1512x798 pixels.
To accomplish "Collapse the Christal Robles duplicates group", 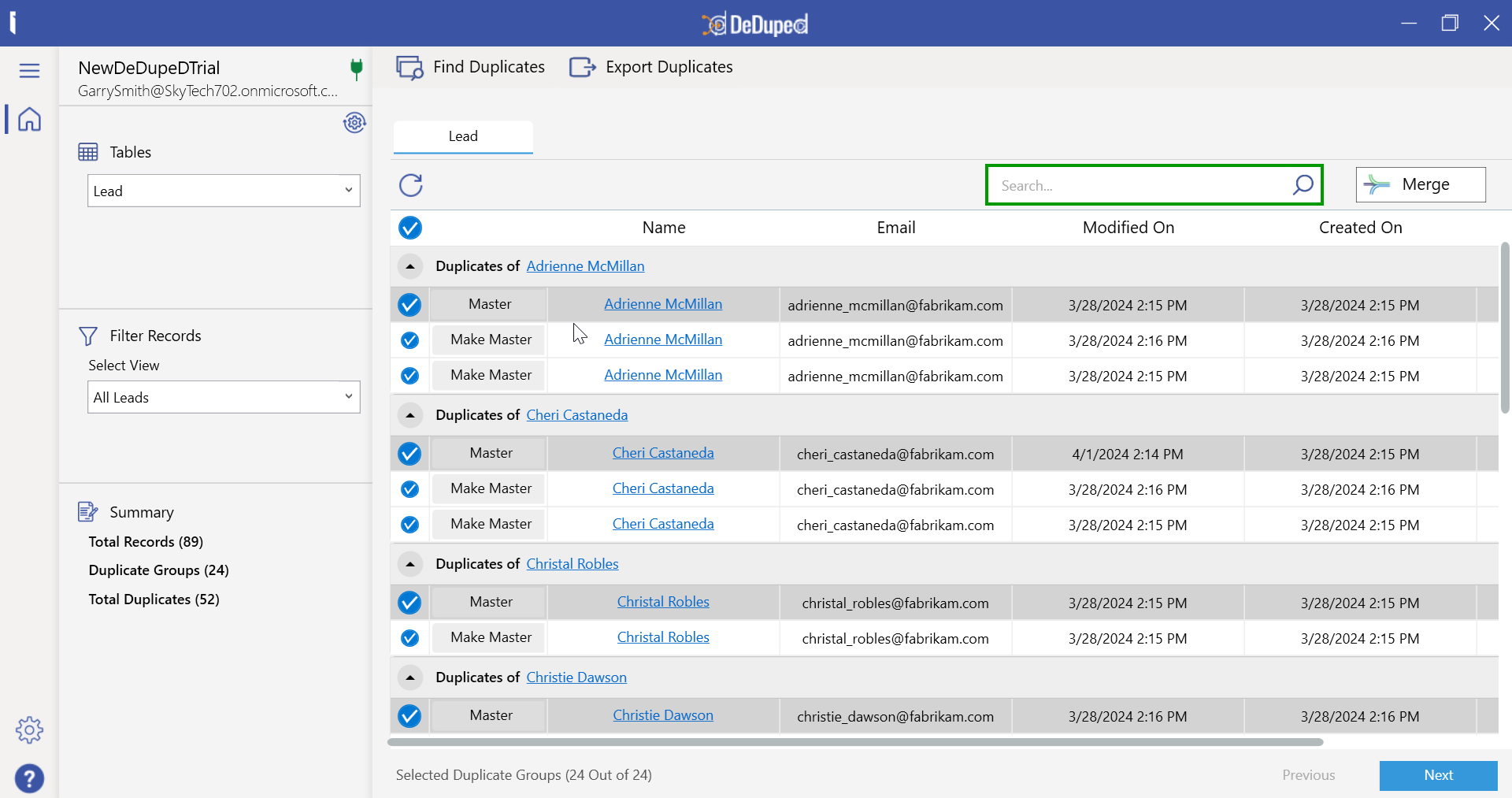I will coord(409,564).
